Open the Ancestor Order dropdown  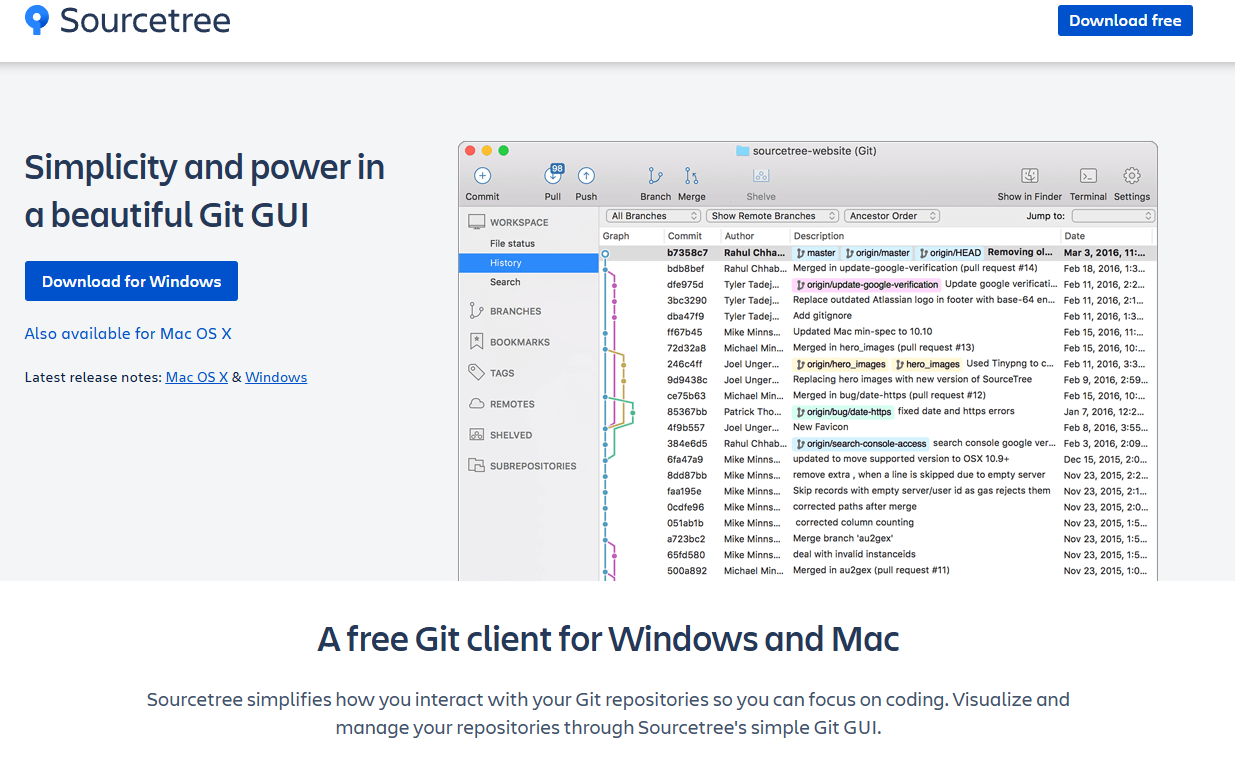click(892, 216)
